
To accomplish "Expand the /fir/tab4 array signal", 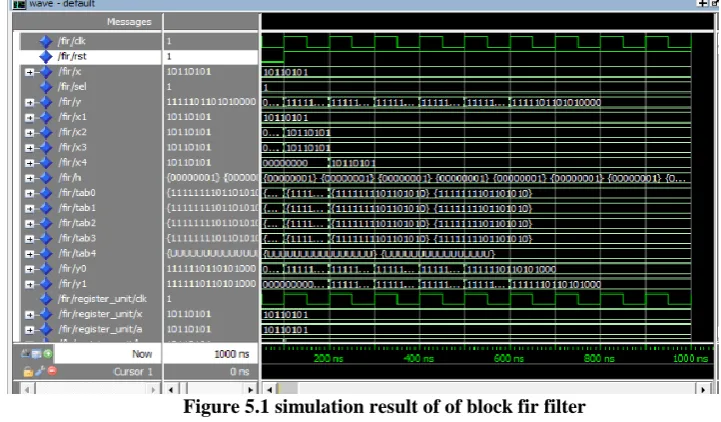I will [x=30, y=254].
